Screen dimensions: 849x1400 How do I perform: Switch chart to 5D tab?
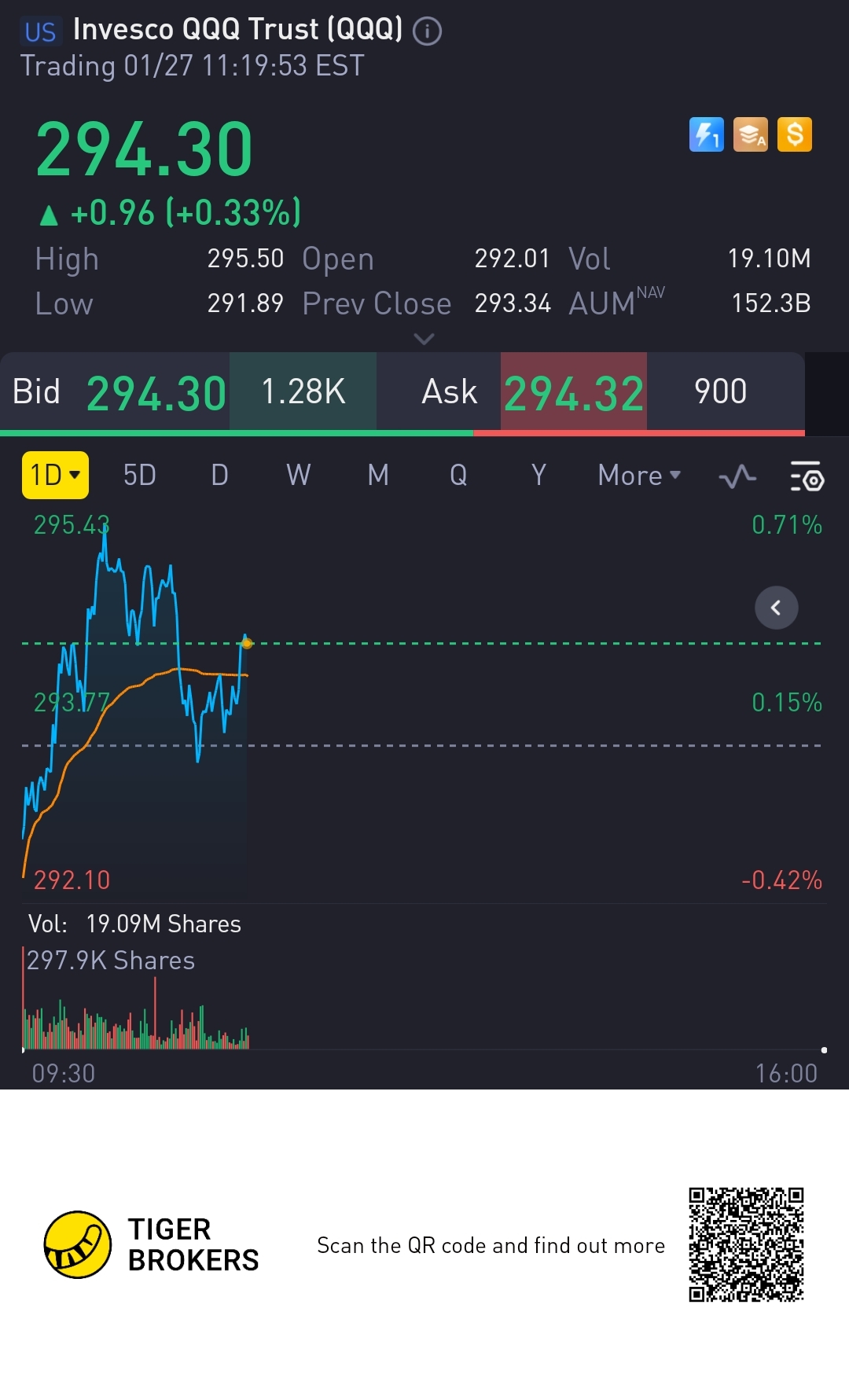tap(140, 475)
